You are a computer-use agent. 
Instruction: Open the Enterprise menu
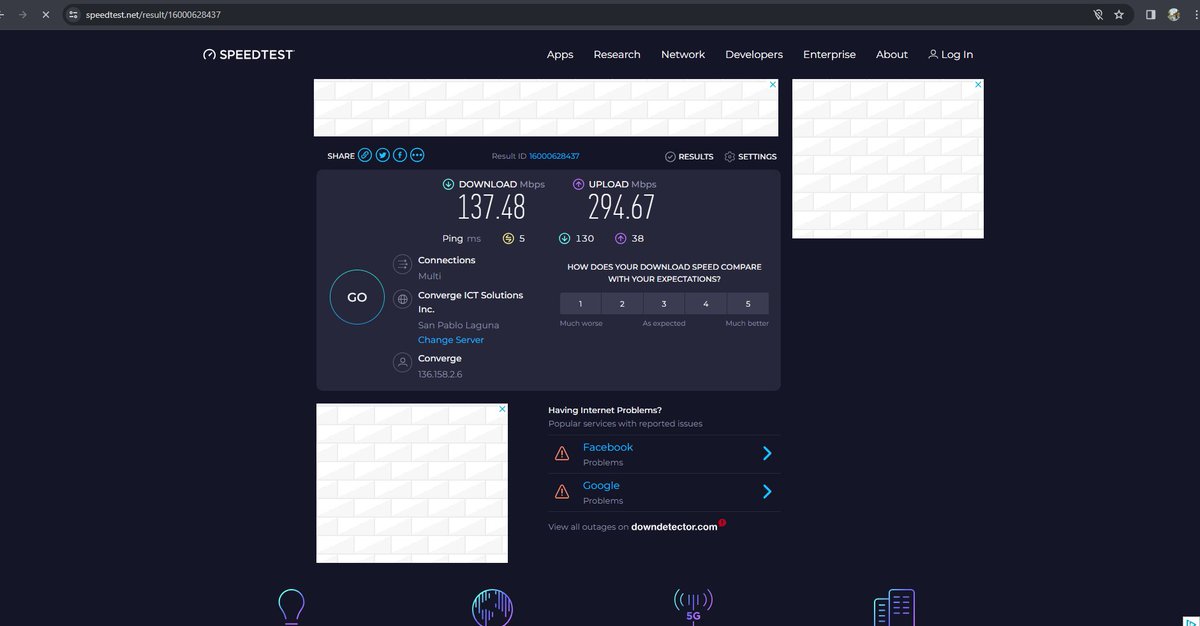pos(829,55)
